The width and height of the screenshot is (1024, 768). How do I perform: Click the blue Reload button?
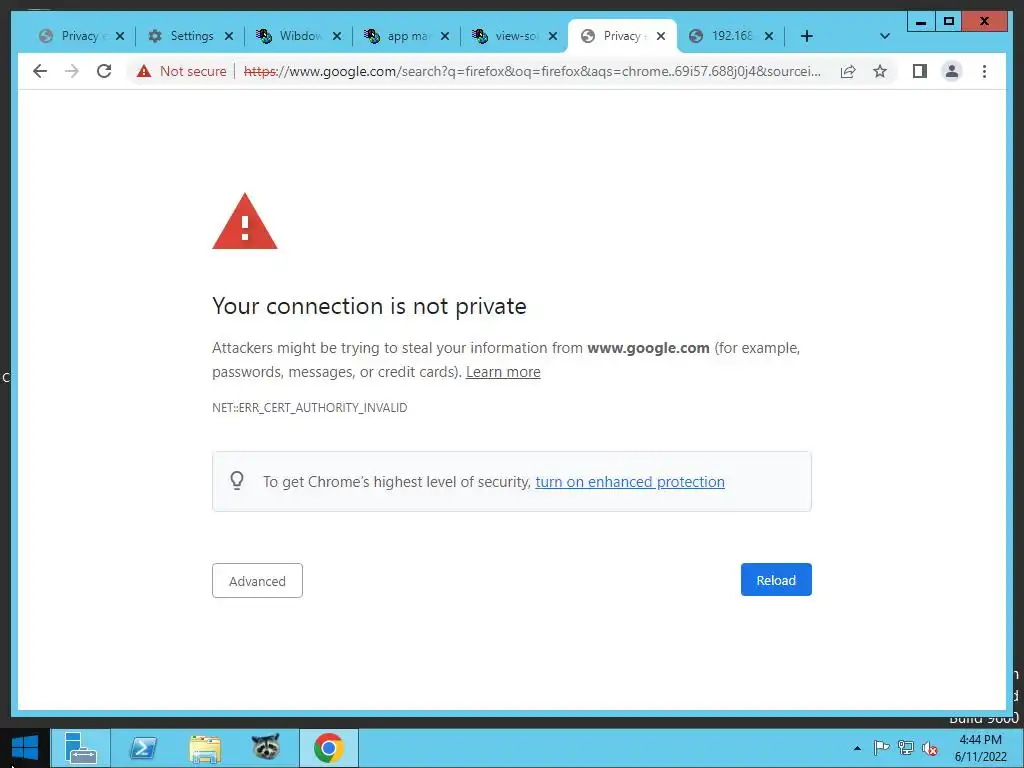coord(776,580)
